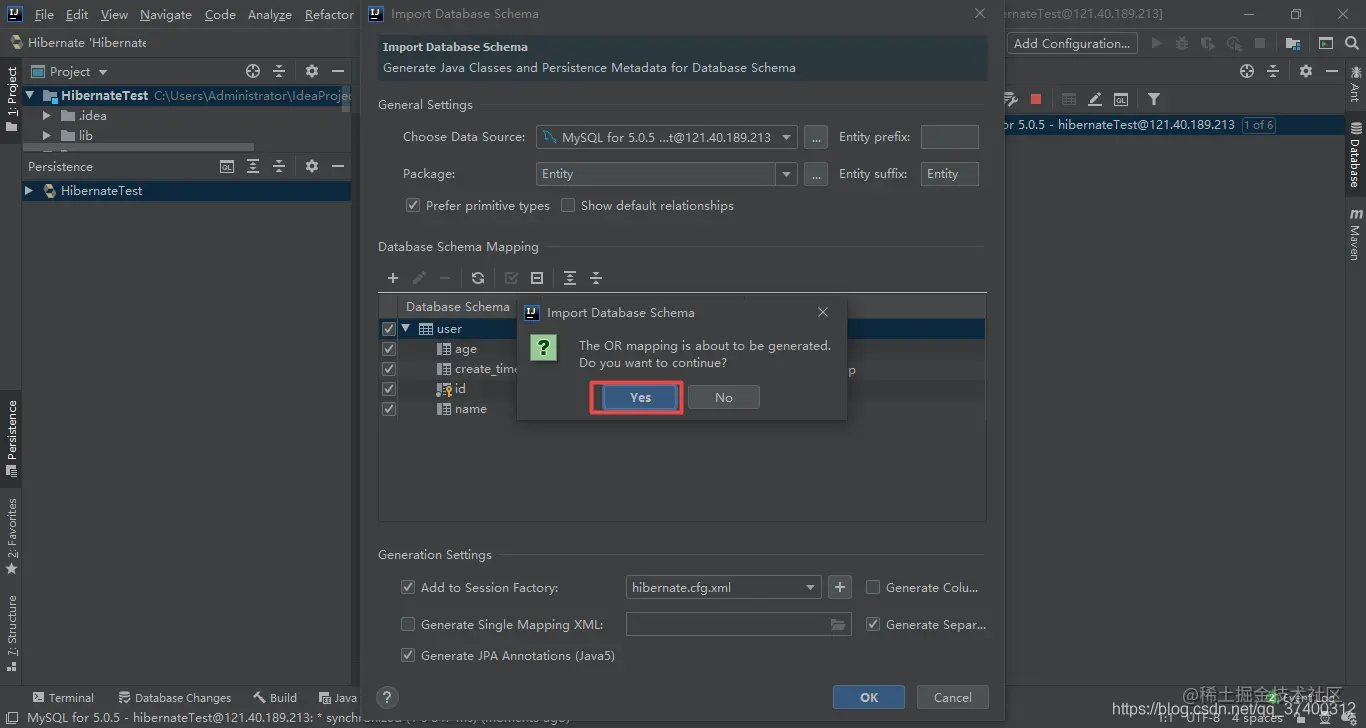Screen dimensions: 1366x728
Task: Open the Choose Data Source dropdown
Action: click(787, 137)
